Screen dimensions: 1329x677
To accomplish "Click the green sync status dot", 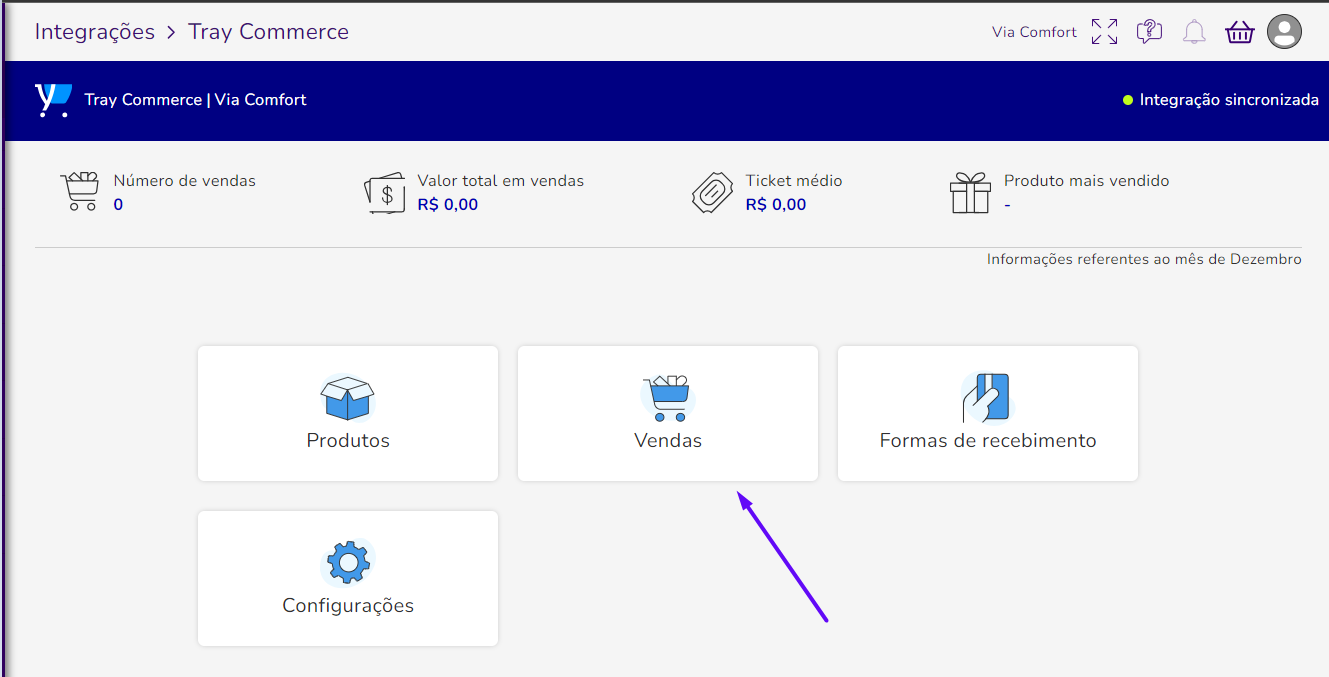I will coord(1128,100).
